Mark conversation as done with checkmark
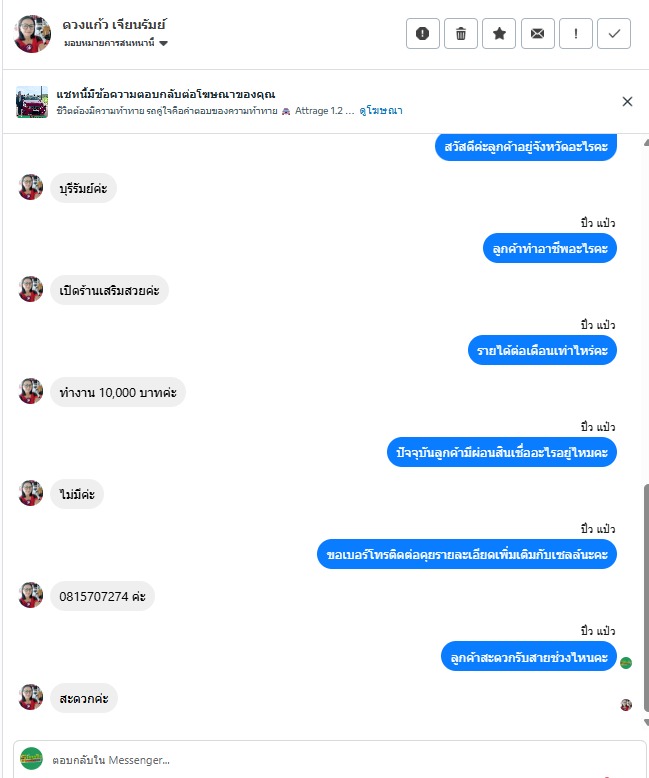 pos(614,34)
